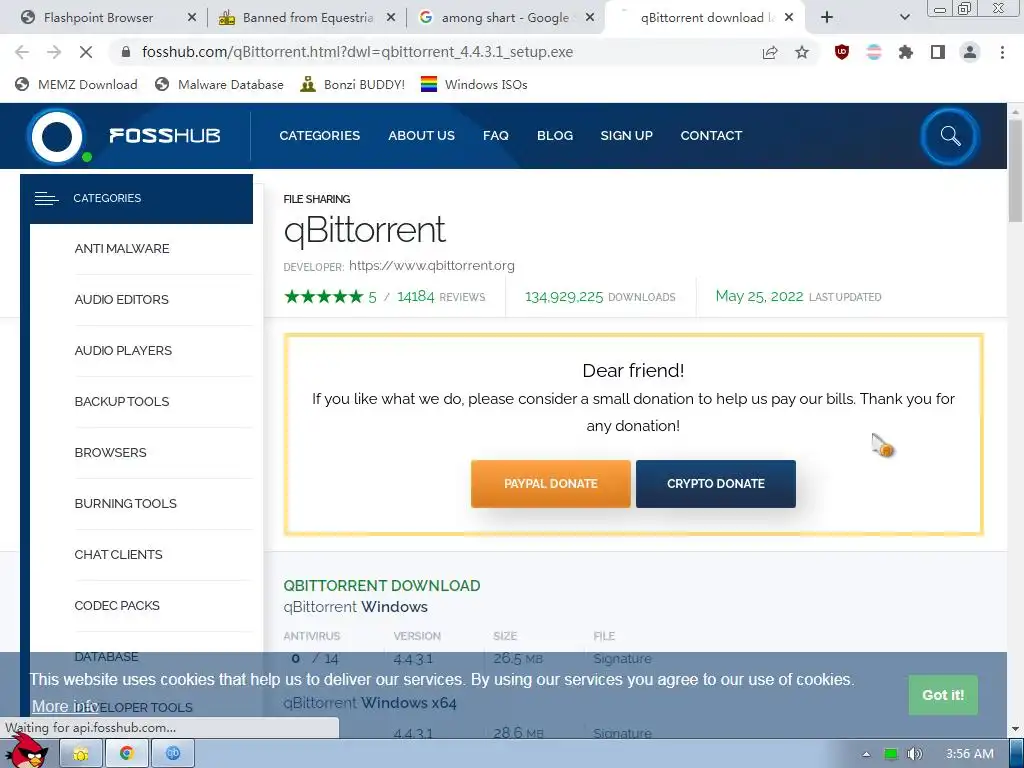Click SIGN UP in the navigation bar

click(x=626, y=136)
